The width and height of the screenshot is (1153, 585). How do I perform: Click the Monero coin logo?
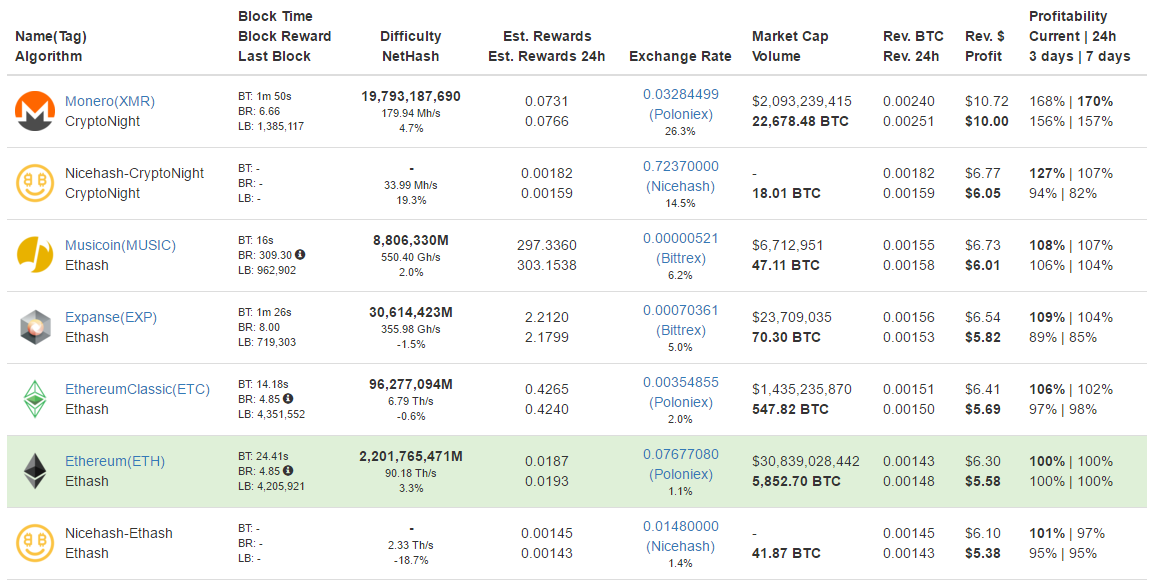pyautogui.click(x=35, y=111)
